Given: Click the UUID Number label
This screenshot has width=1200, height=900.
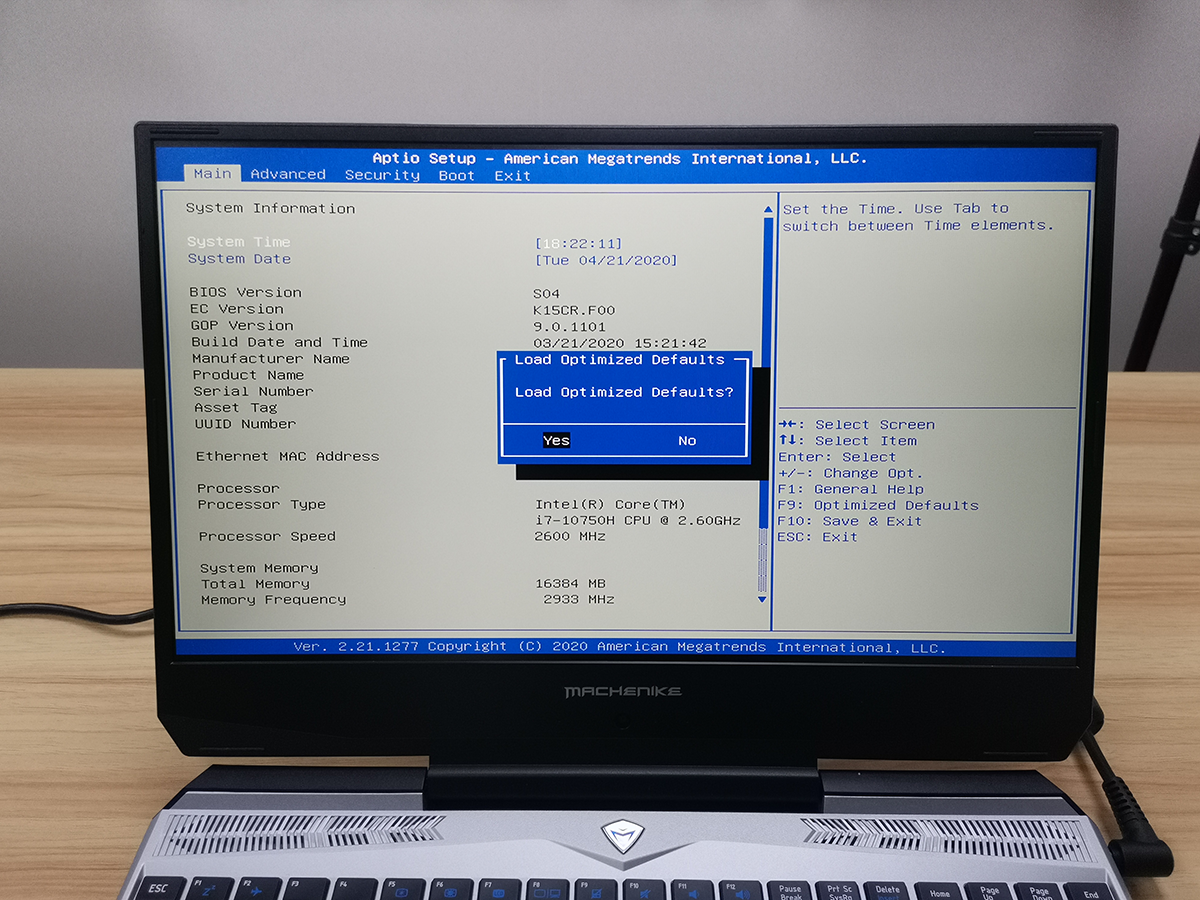Looking at the screenshot, I should (x=245, y=424).
